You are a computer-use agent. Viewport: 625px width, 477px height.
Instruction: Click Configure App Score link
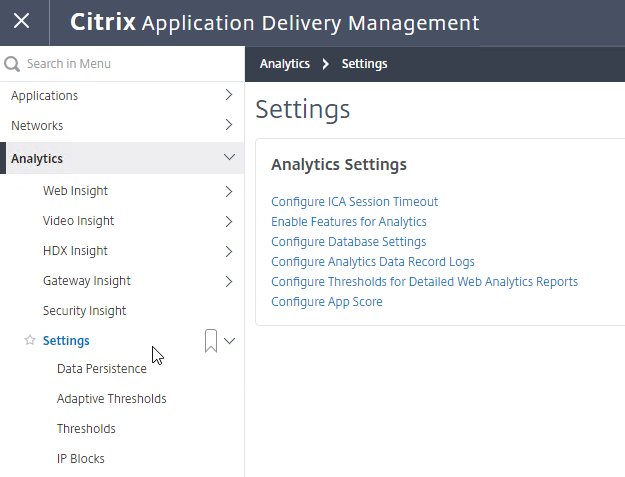point(327,302)
